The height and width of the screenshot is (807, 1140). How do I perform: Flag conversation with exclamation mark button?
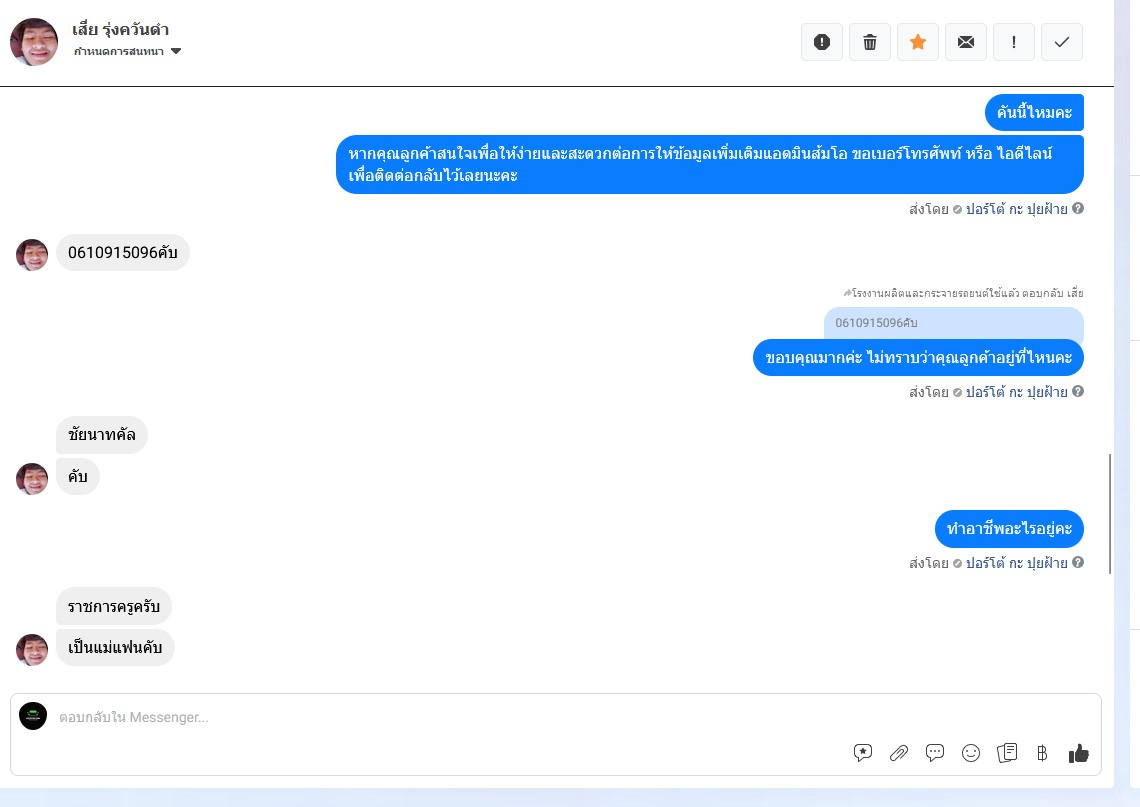pyautogui.click(x=1013, y=42)
